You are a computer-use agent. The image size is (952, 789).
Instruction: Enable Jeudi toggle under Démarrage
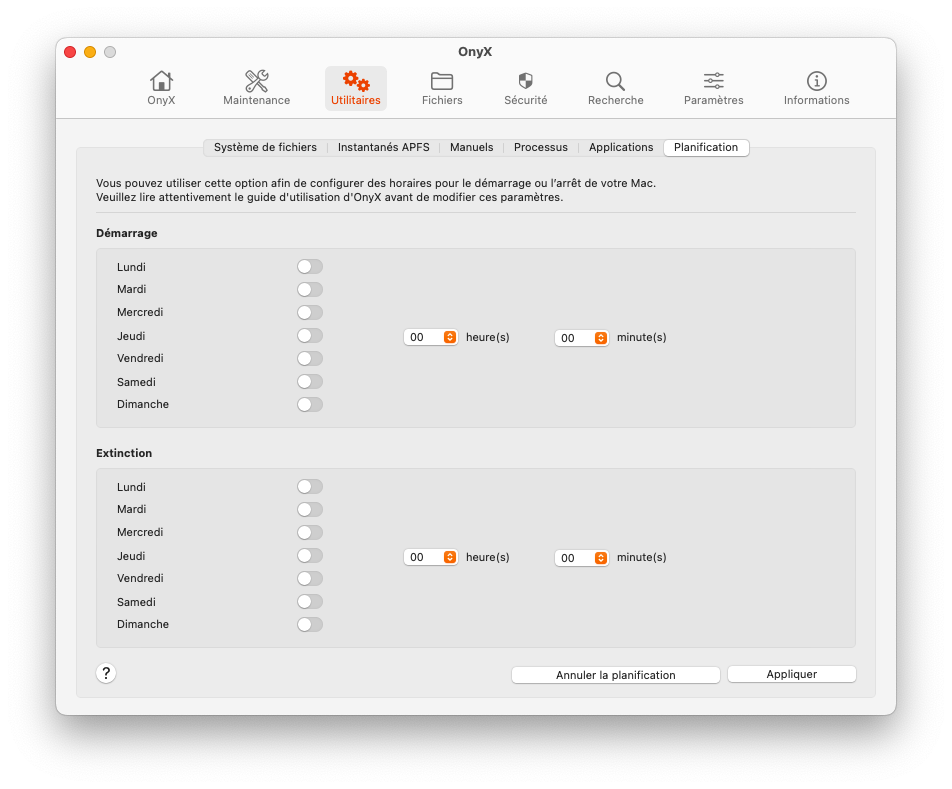[x=310, y=336]
